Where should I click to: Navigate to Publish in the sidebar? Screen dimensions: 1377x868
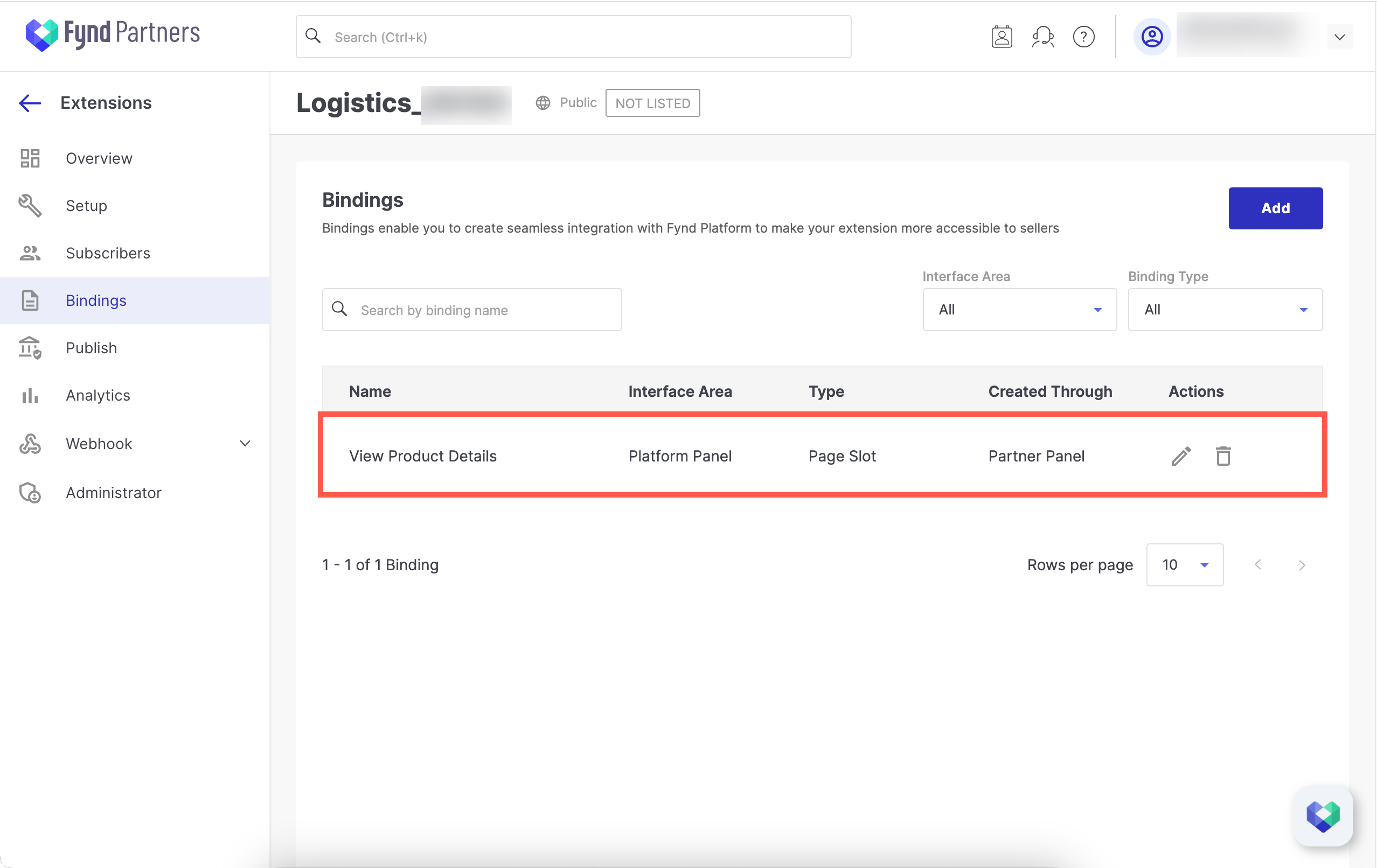(x=92, y=348)
